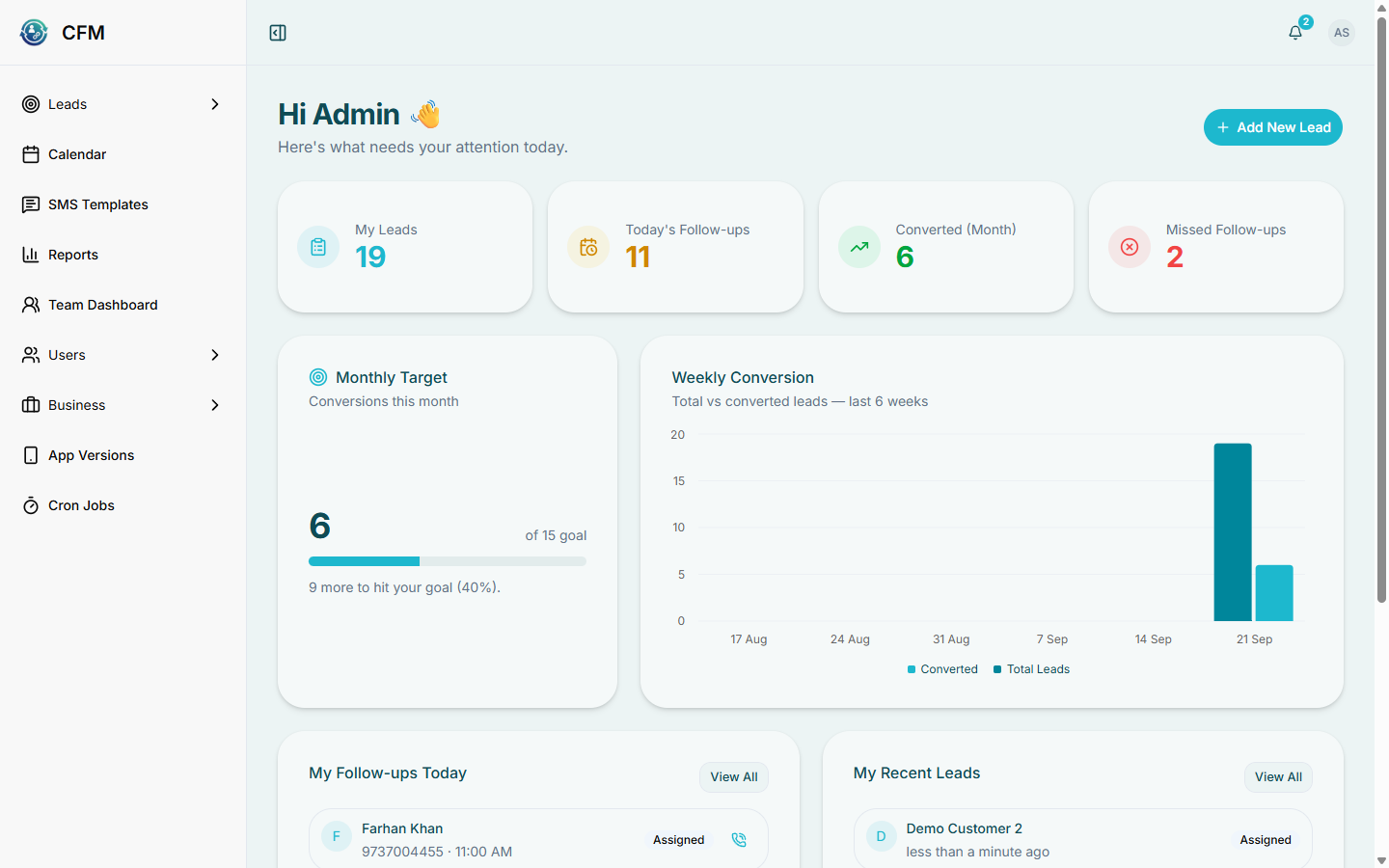Click Assigned badge on Demo Customer 2
The image size is (1389, 868).
click(x=1266, y=840)
